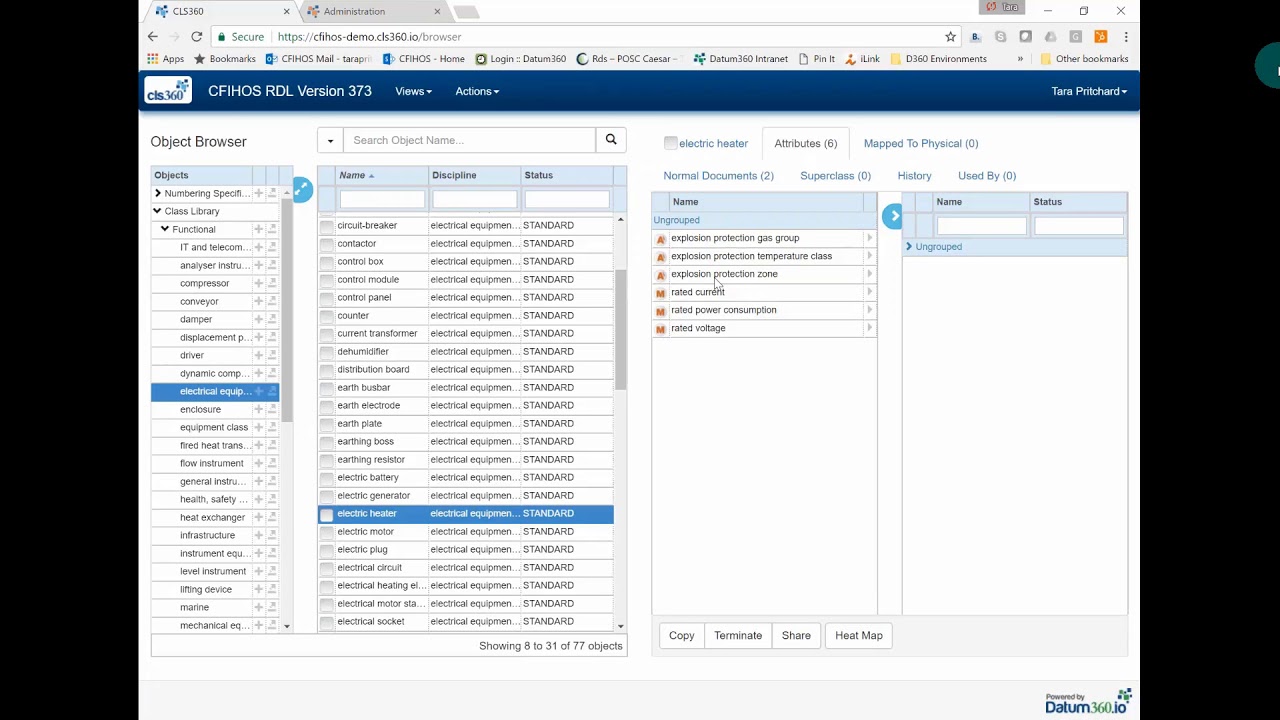The height and width of the screenshot is (720, 1280).
Task: Collapse the Functional tree node
Action: click(x=165, y=229)
